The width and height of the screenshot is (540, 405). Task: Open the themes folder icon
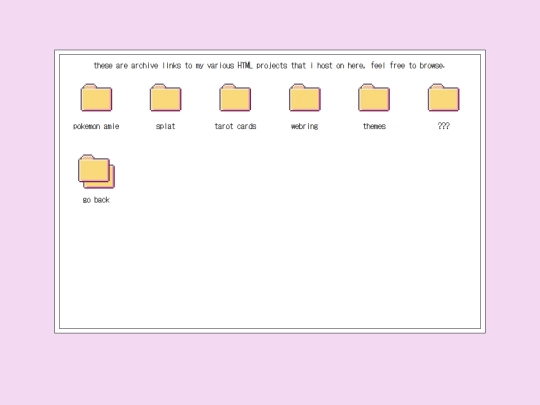[374, 97]
